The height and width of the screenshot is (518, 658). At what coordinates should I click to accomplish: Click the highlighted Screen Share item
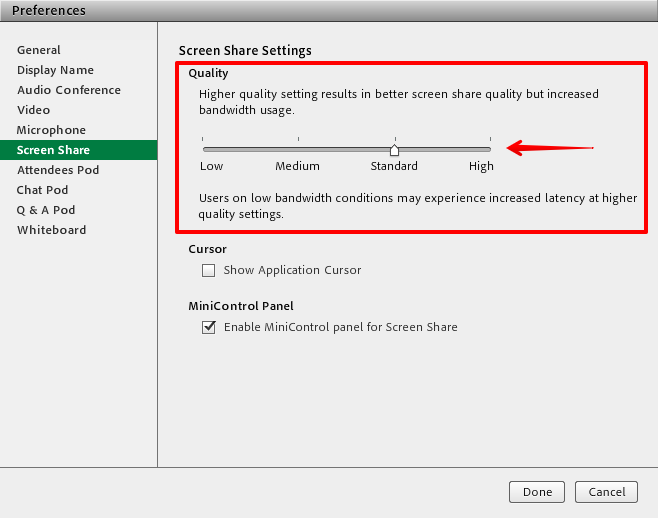[x=53, y=150]
